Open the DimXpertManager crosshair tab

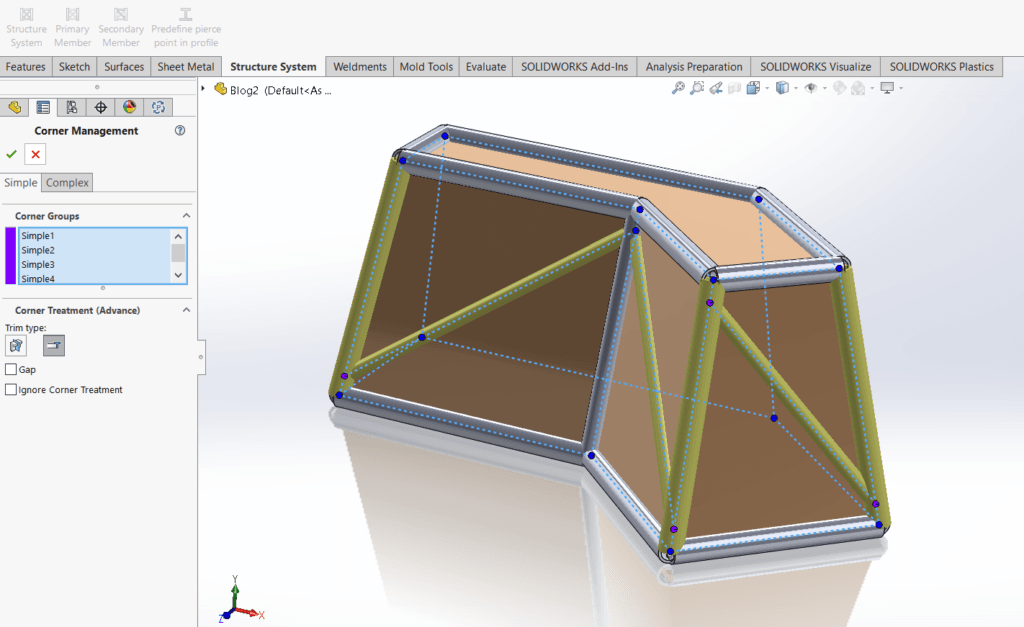(x=100, y=107)
